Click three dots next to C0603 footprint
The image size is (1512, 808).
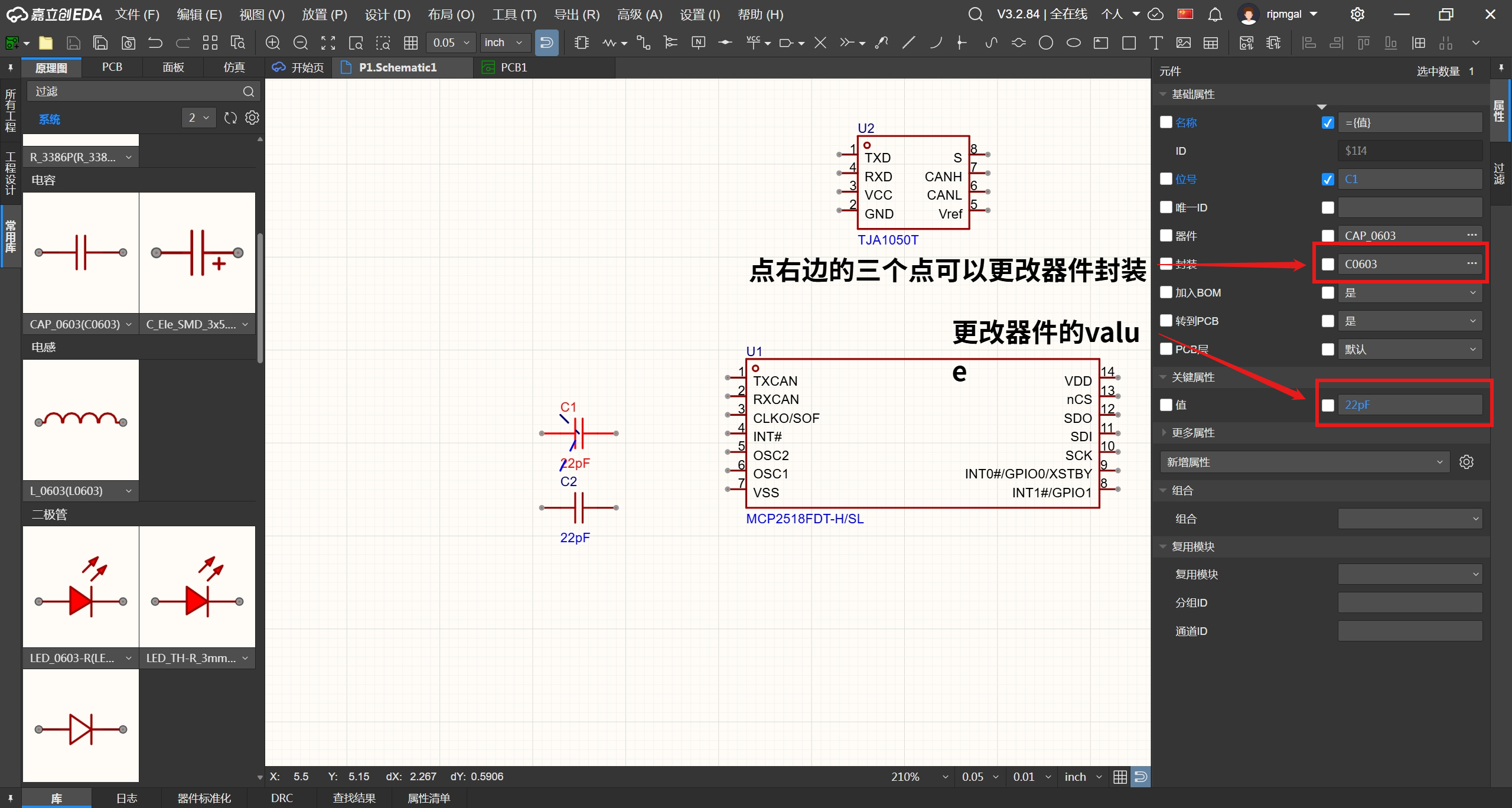pos(1472,263)
